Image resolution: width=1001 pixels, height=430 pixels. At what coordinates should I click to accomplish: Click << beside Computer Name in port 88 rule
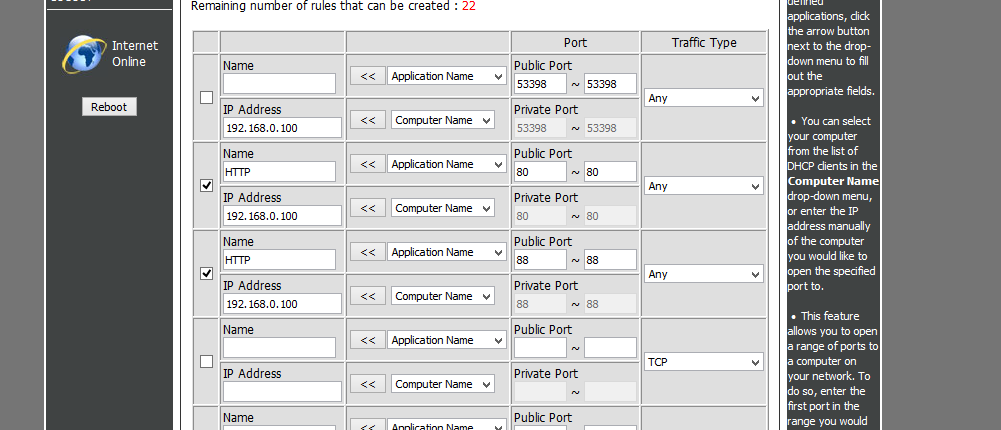click(x=368, y=296)
